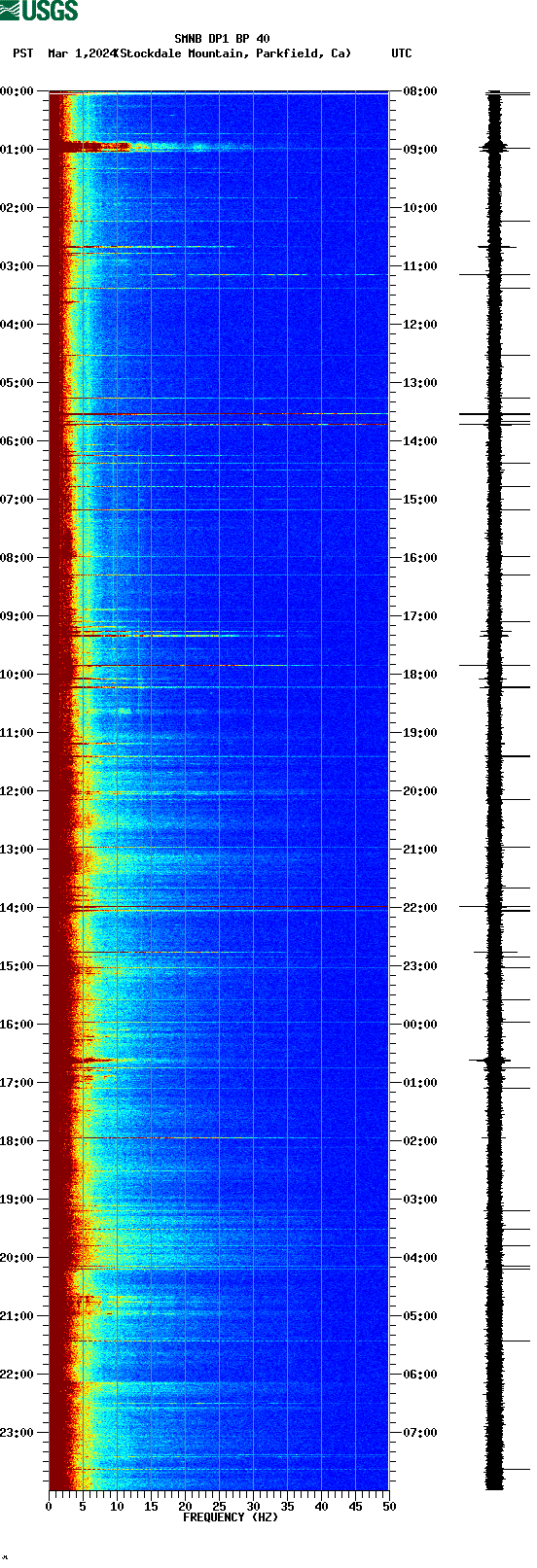This screenshot has height=1568, width=537.
Task: Click the UTC timezone label
Action: click(x=402, y=53)
